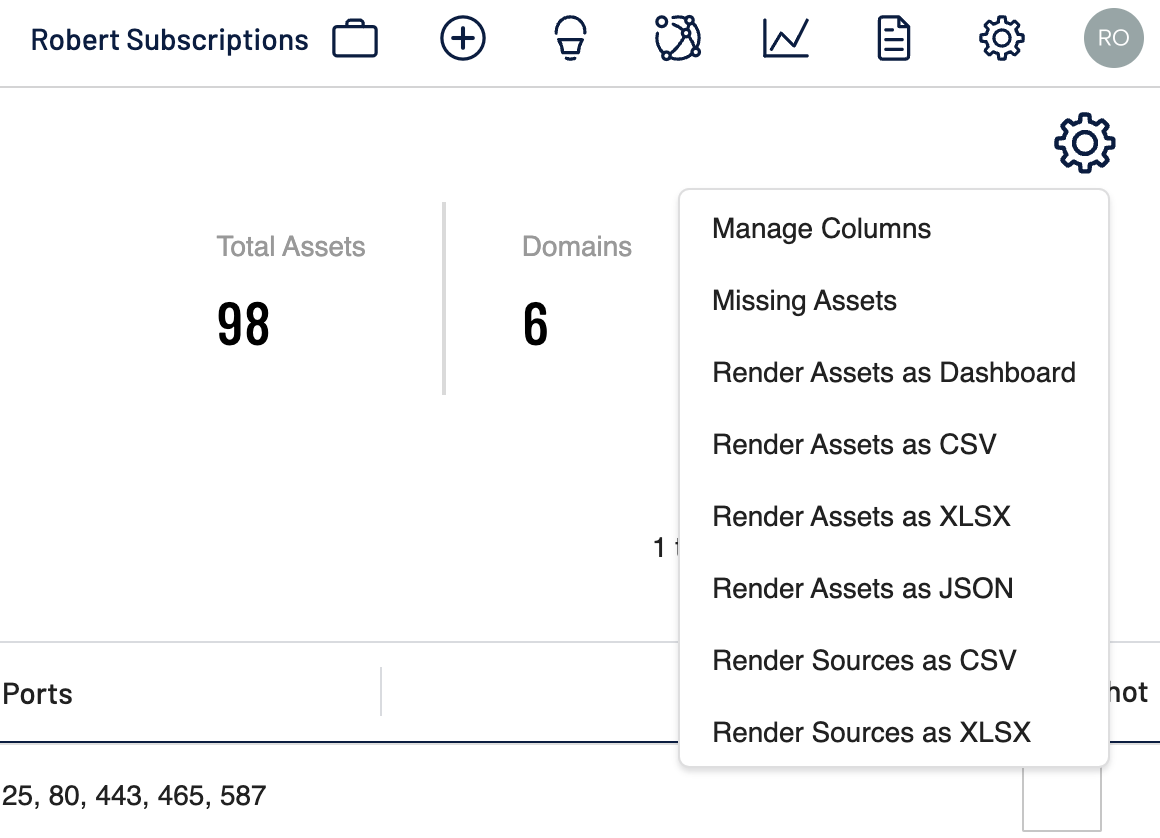The width and height of the screenshot is (1160, 838).
Task: Select "Render Assets as JSON"
Action: pyautogui.click(x=862, y=588)
